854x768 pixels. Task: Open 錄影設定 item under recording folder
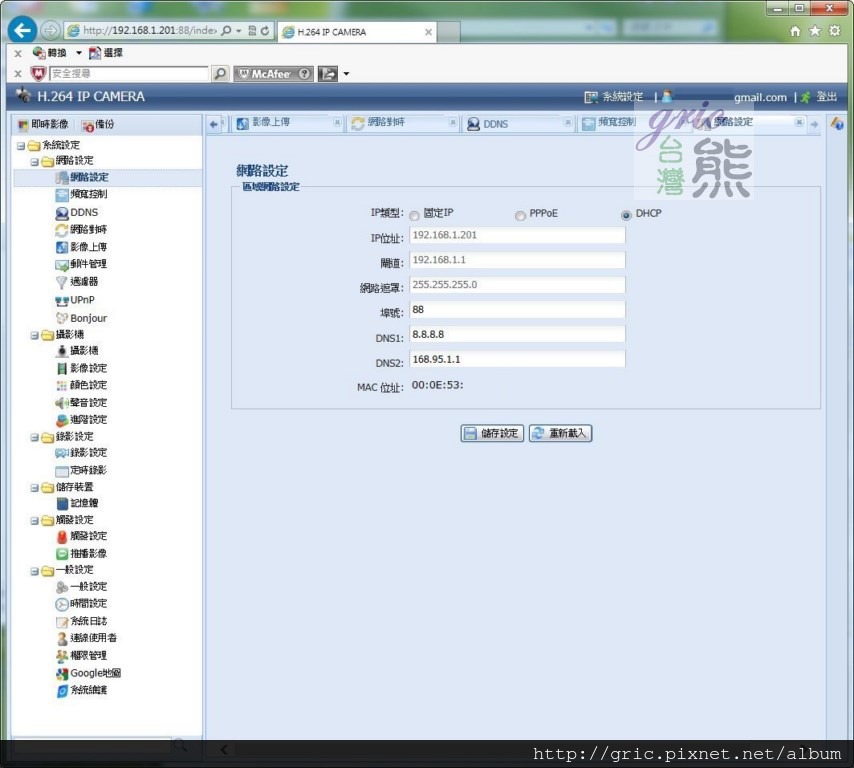pos(81,453)
